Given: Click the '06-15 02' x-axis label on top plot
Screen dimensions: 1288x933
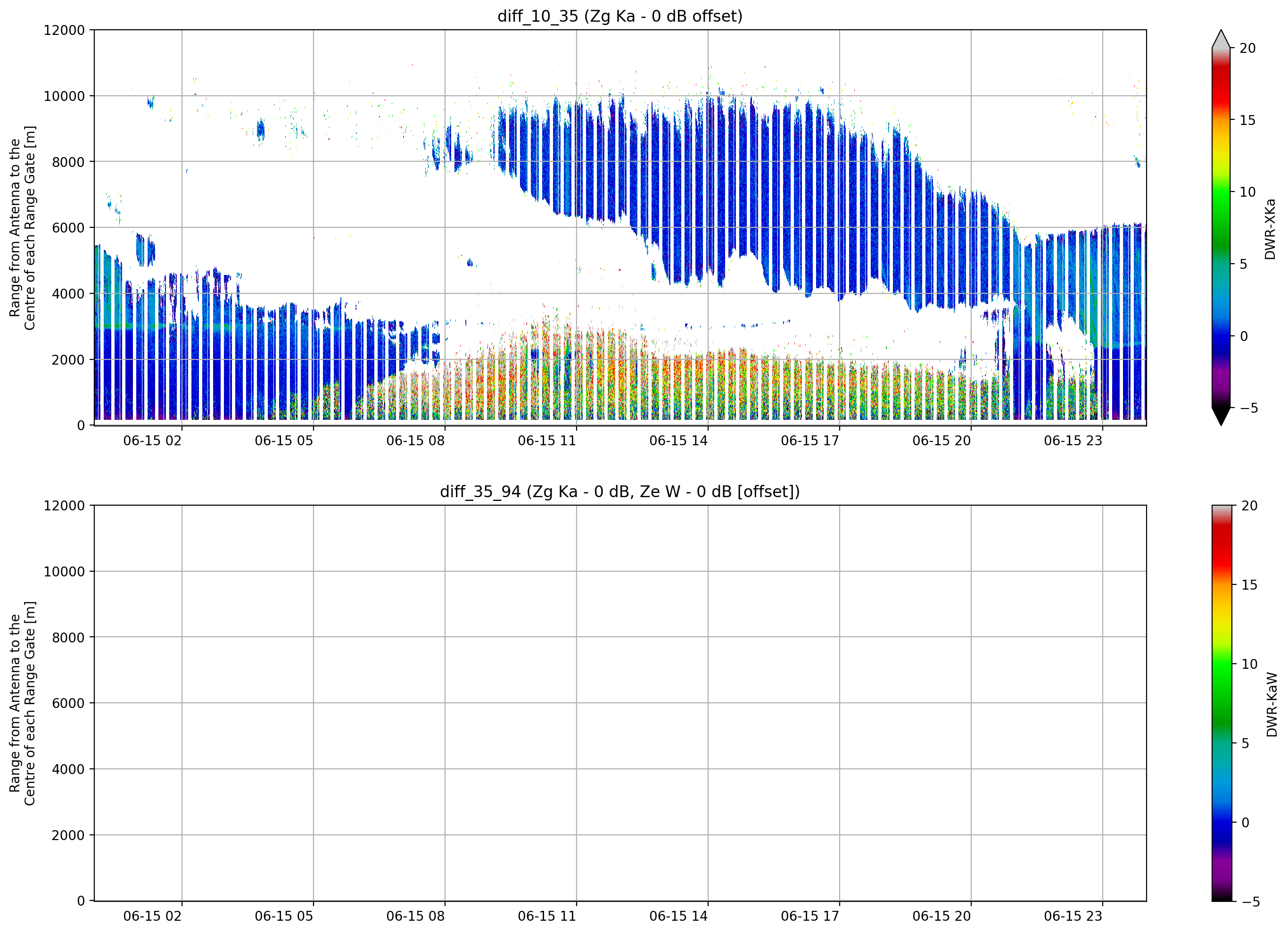Looking at the screenshot, I should [152, 441].
